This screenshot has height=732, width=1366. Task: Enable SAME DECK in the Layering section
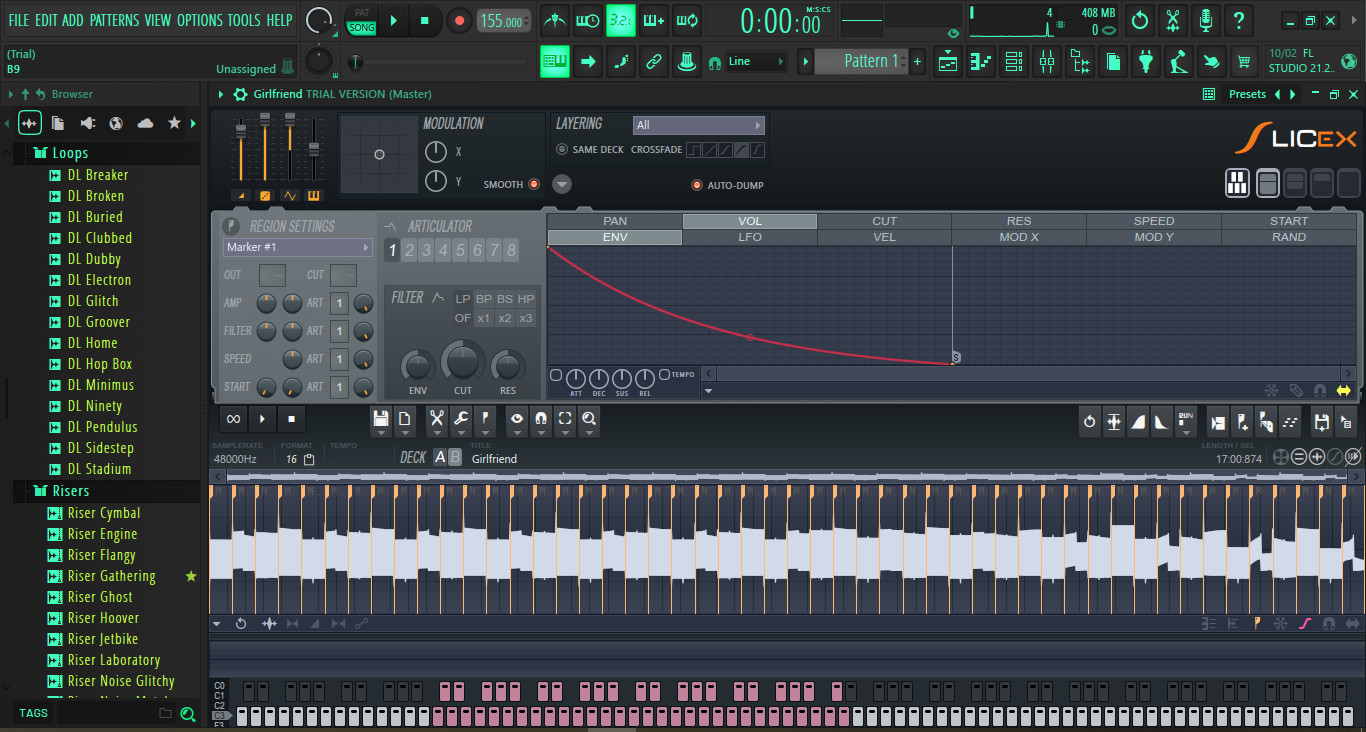562,149
